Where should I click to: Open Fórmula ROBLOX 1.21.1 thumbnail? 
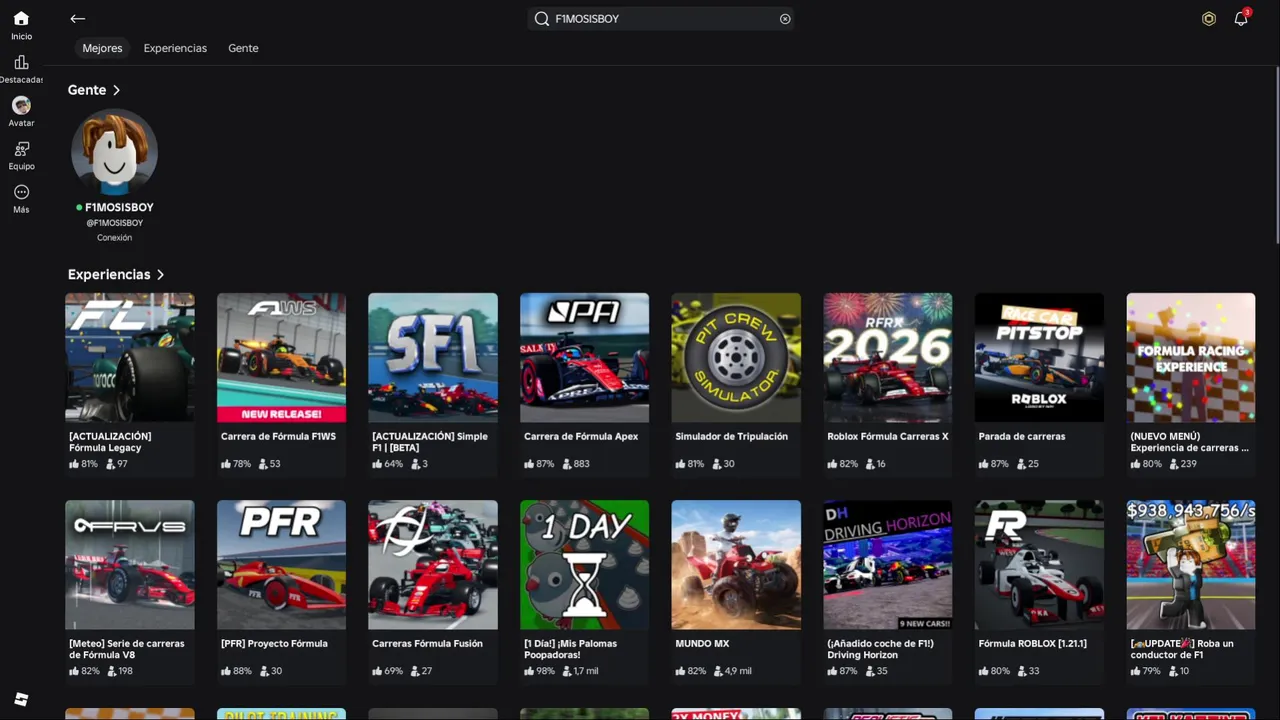click(x=1039, y=565)
